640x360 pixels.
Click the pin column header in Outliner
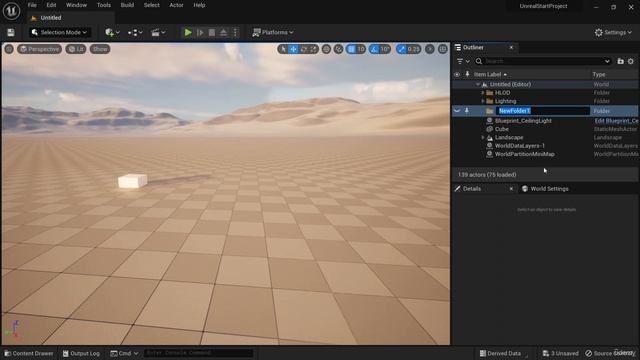point(467,74)
